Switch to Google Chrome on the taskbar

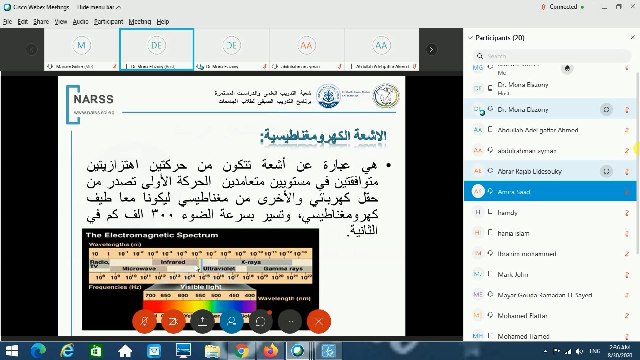tap(241, 351)
